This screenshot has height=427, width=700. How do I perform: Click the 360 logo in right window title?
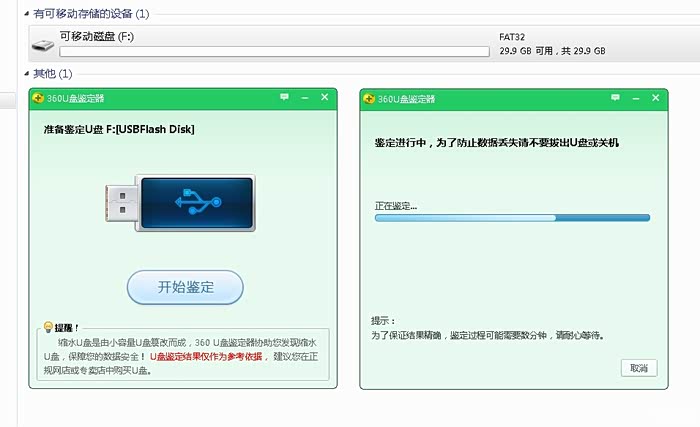tap(369, 98)
